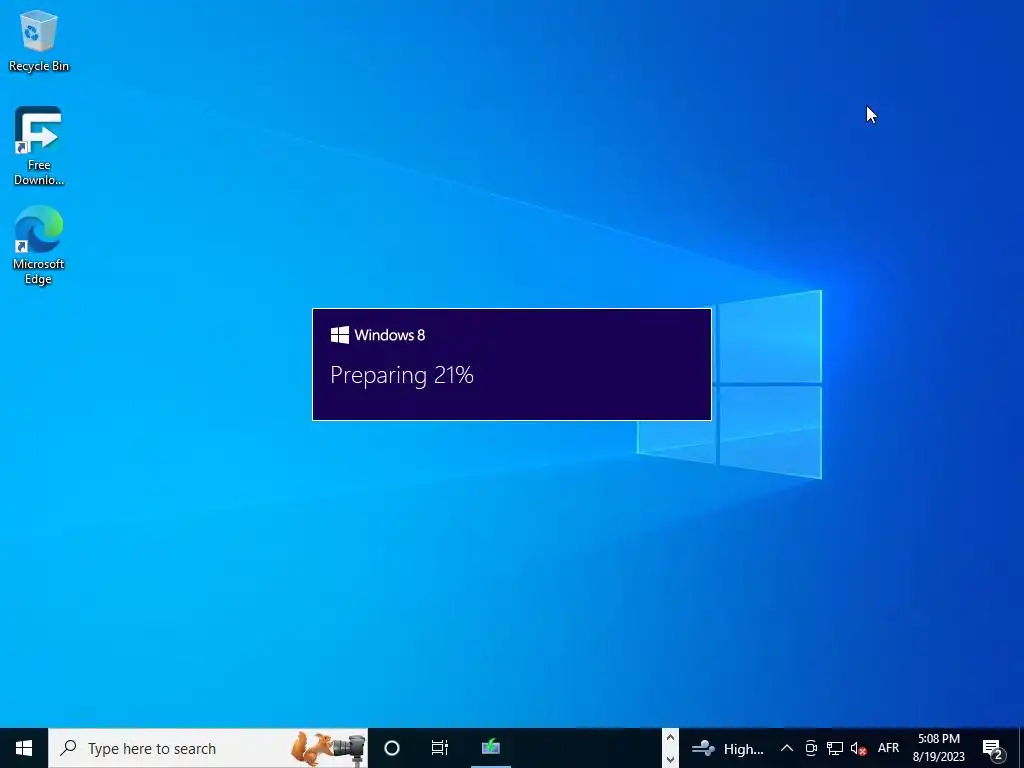Viewport: 1024px width, 768px height.
Task: Switch the AFR input language indicator
Action: coord(888,748)
